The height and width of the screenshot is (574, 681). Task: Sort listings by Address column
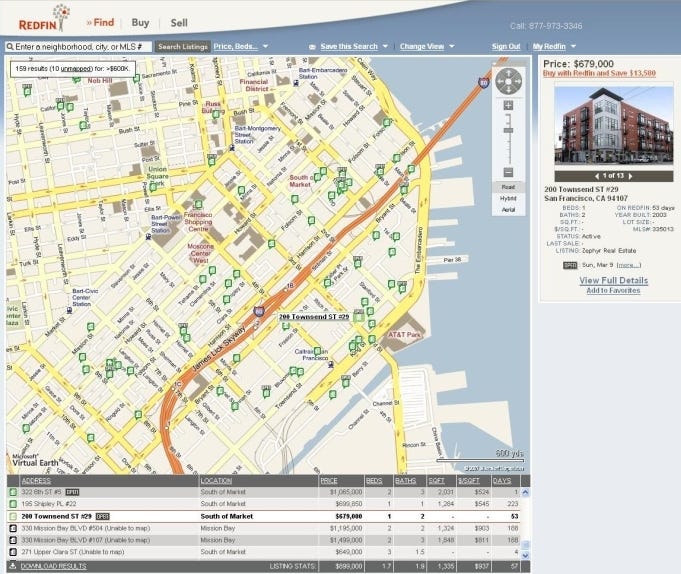(x=36, y=481)
